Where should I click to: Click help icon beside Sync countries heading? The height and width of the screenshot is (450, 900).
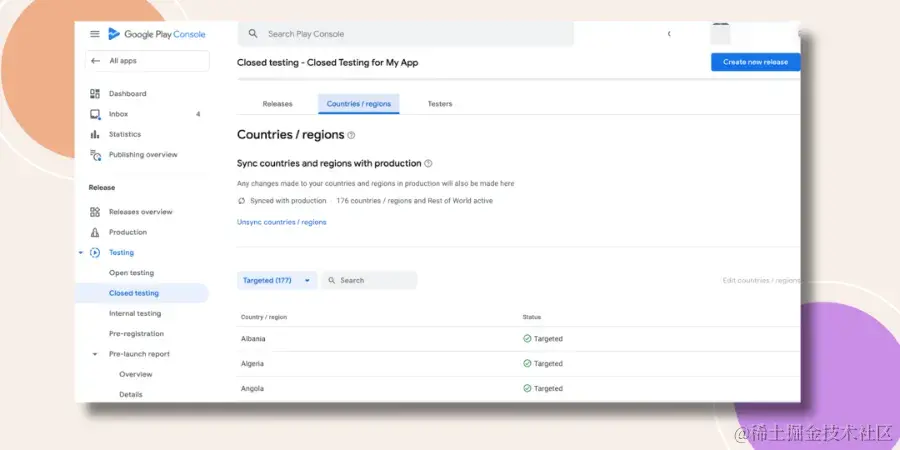428,164
